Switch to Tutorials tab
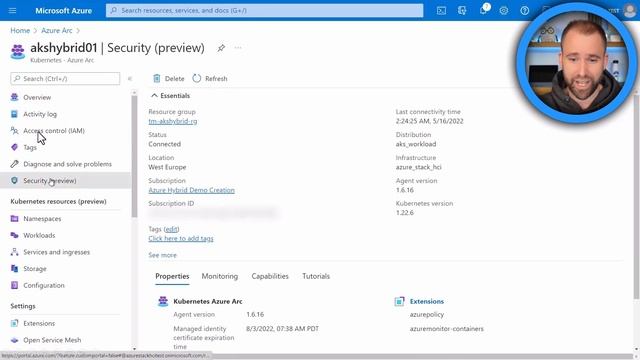640x360 pixels. pos(316,276)
